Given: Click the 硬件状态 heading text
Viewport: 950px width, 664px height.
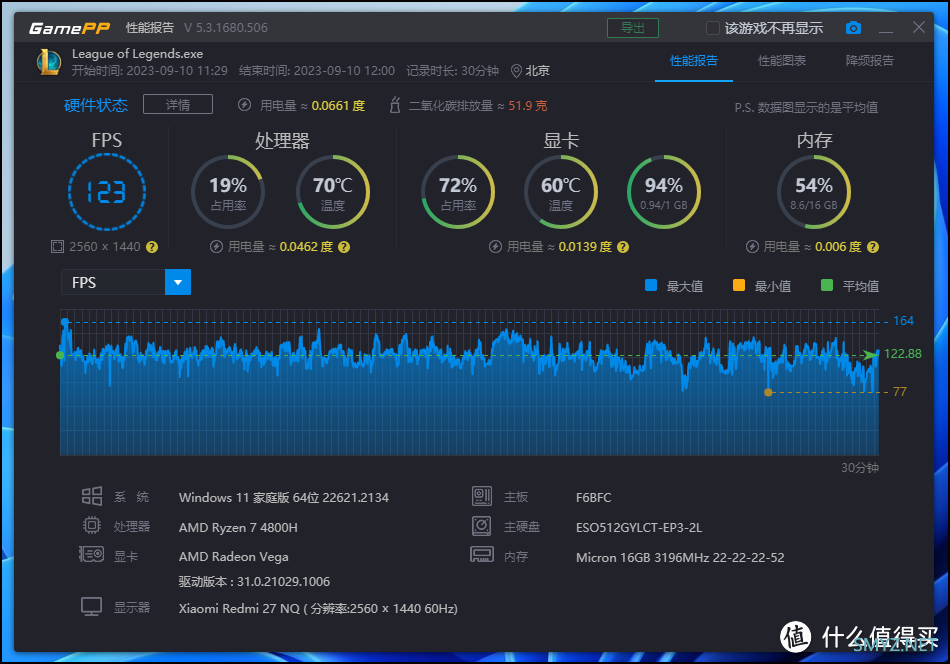Looking at the screenshot, I should pyautogui.click(x=96, y=105).
